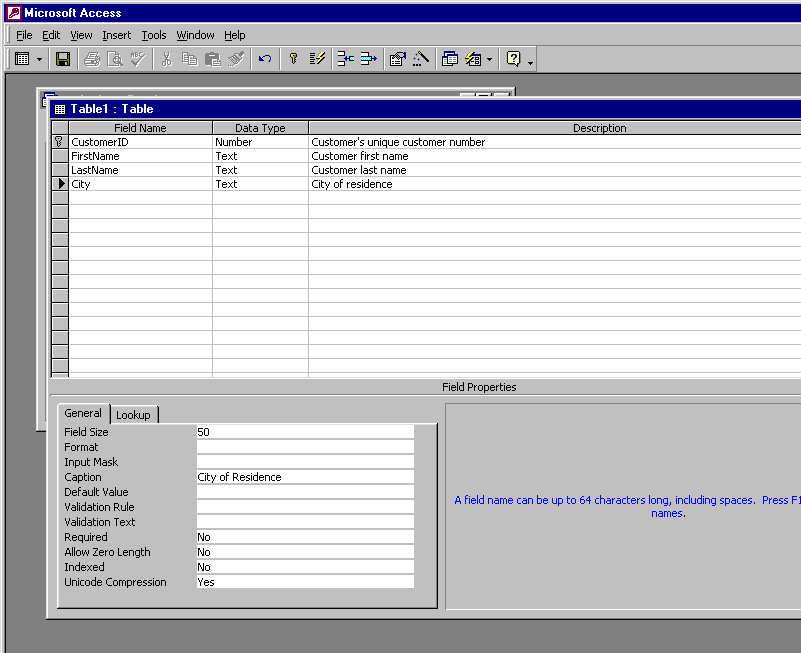Select the Format Painter brush icon
Screen dimensions: 801x653
235,59
